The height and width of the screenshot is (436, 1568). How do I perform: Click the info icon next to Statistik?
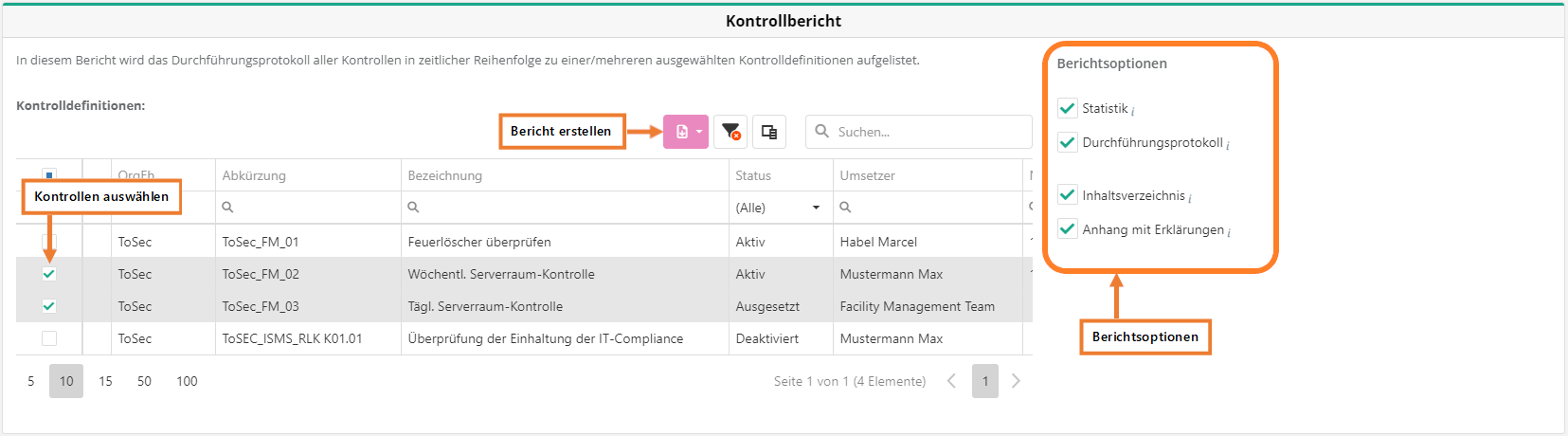(1133, 112)
